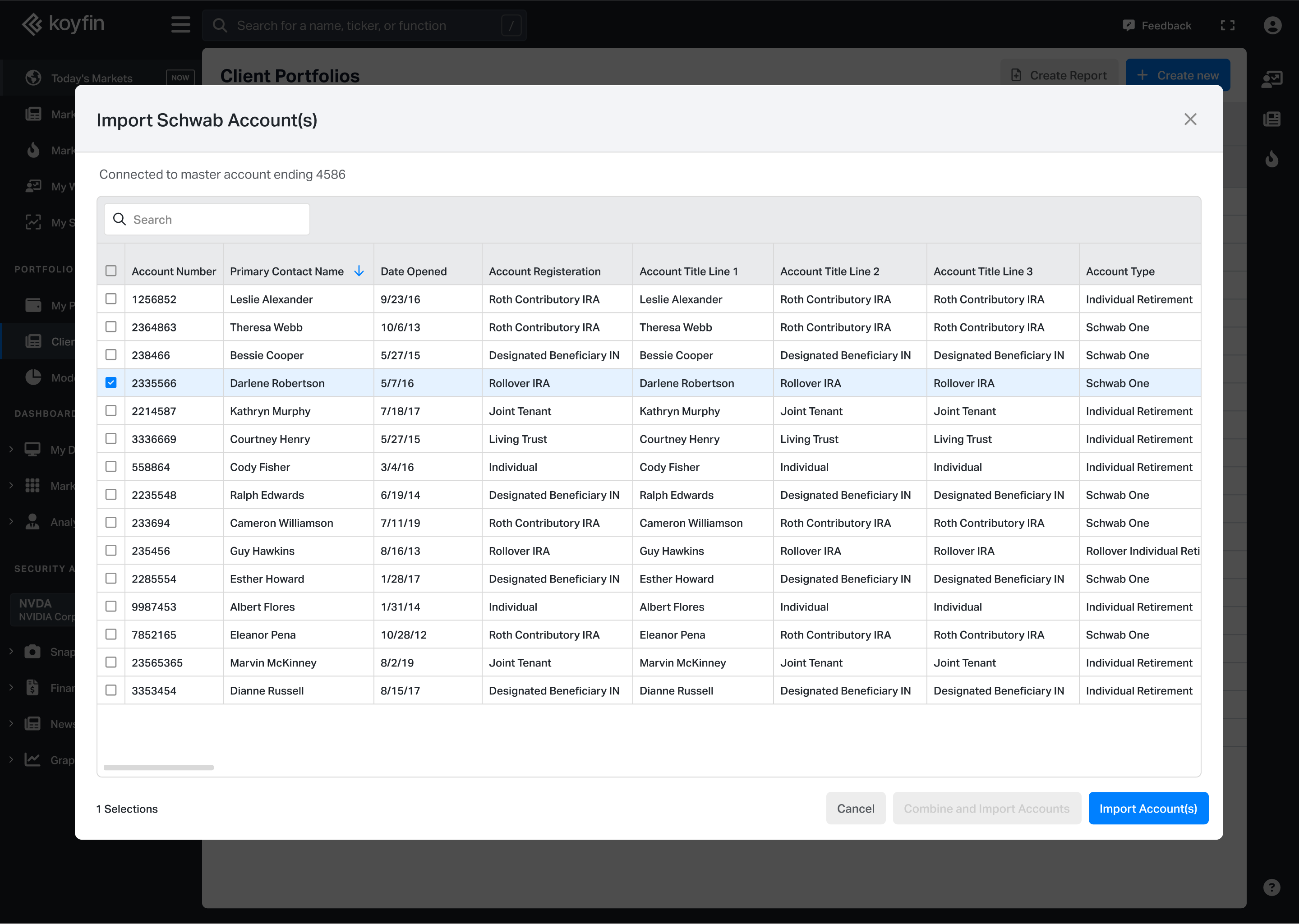This screenshot has height=924, width=1299.
Task: Sort by Account Type column header
Action: coord(1120,271)
